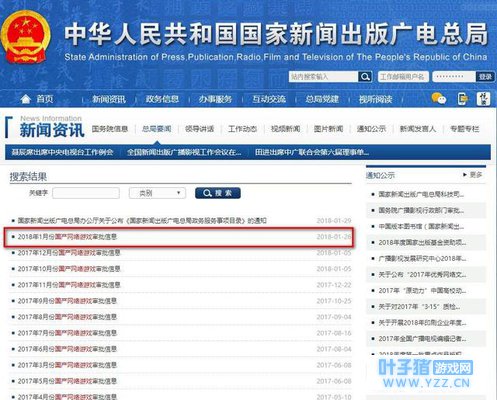
Task: Click the date 2018-01-29
Action: click(x=334, y=221)
